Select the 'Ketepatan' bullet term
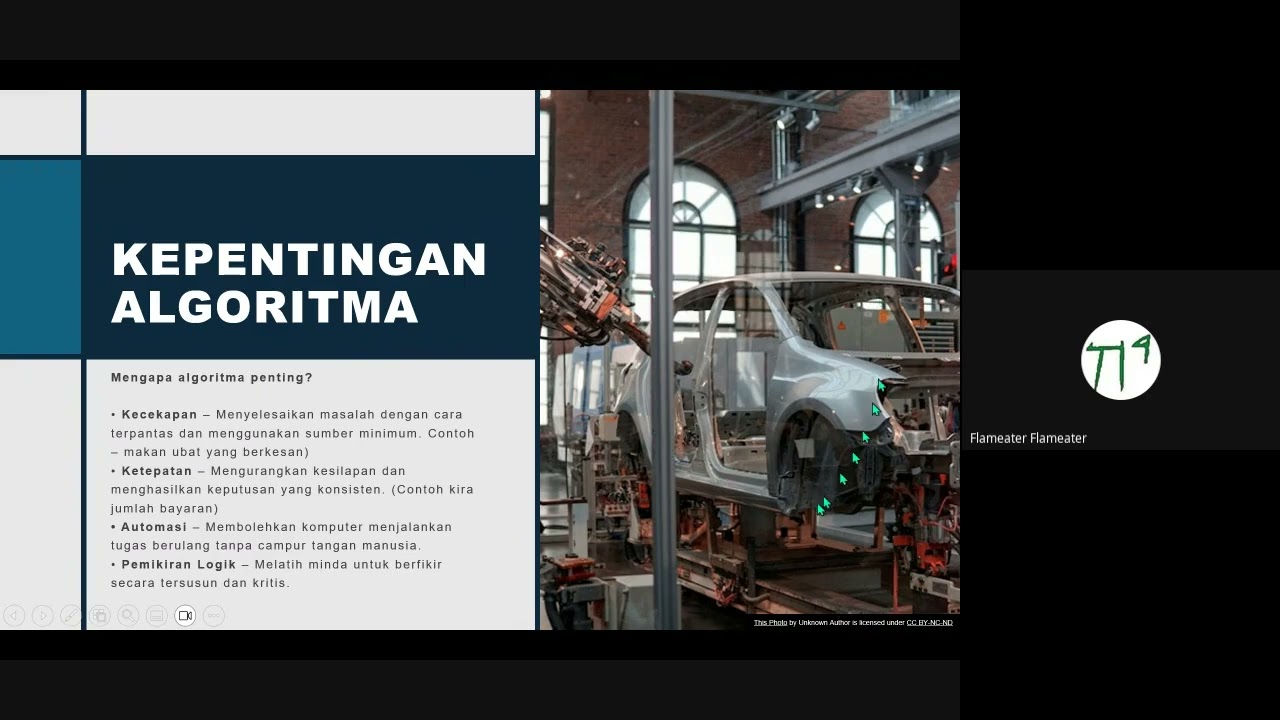The image size is (1280, 720). tap(157, 471)
